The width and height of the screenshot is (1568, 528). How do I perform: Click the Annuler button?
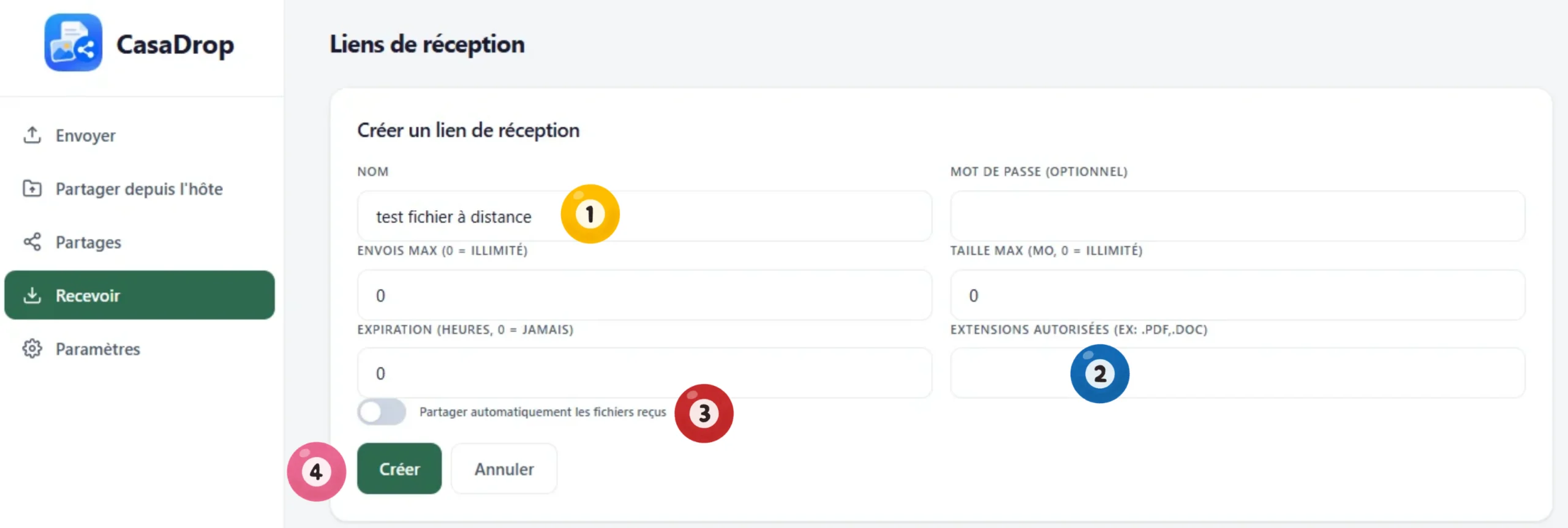(504, 469)
